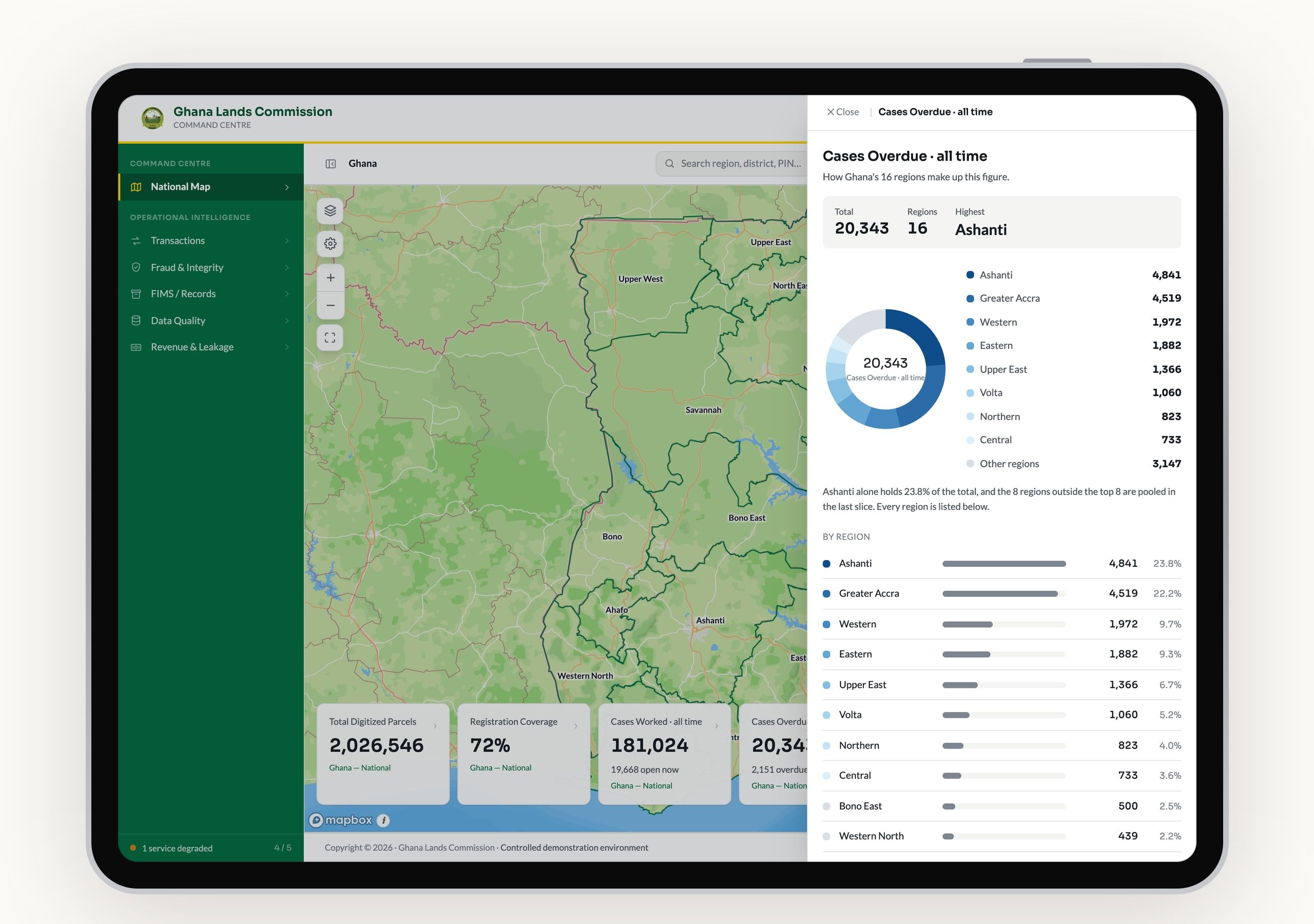This screenshot has width=1314, height=924.
Task: Click the Bono region label on map
Action: [612, 537]
